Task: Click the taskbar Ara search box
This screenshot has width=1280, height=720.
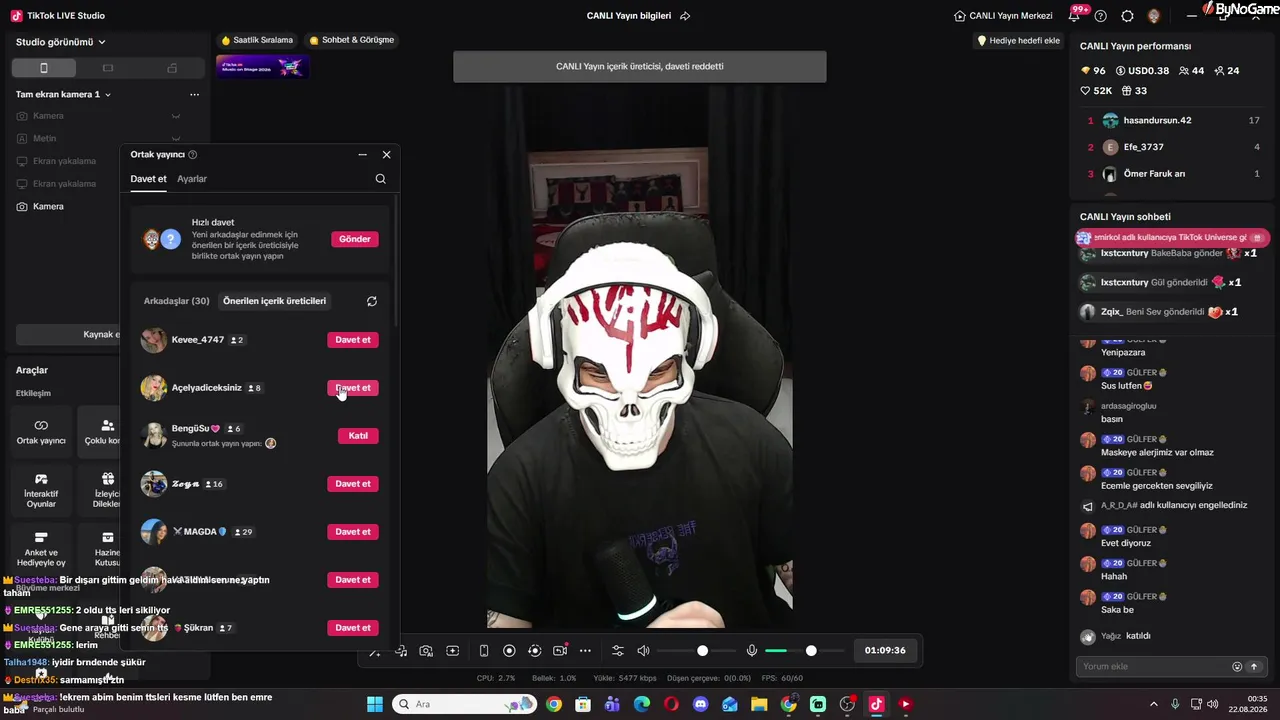Action: [x=463, y=704]
